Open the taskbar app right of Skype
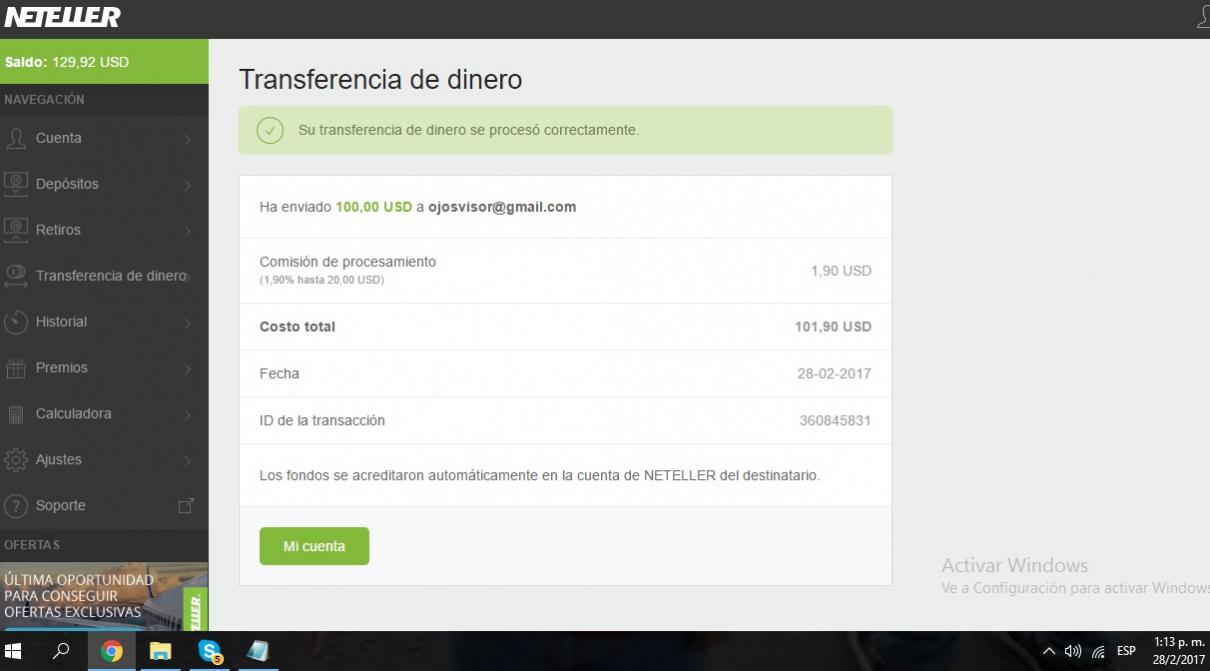Viewport: 1210px width, 671px height. pos(258,651)
